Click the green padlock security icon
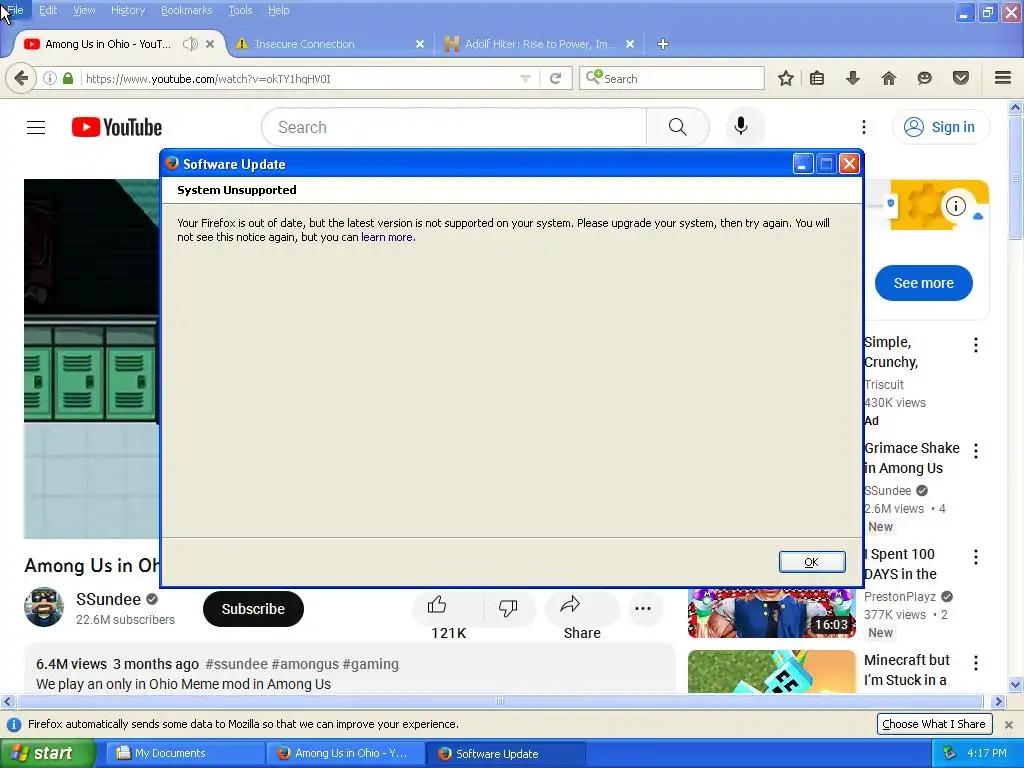 [68, 78]
